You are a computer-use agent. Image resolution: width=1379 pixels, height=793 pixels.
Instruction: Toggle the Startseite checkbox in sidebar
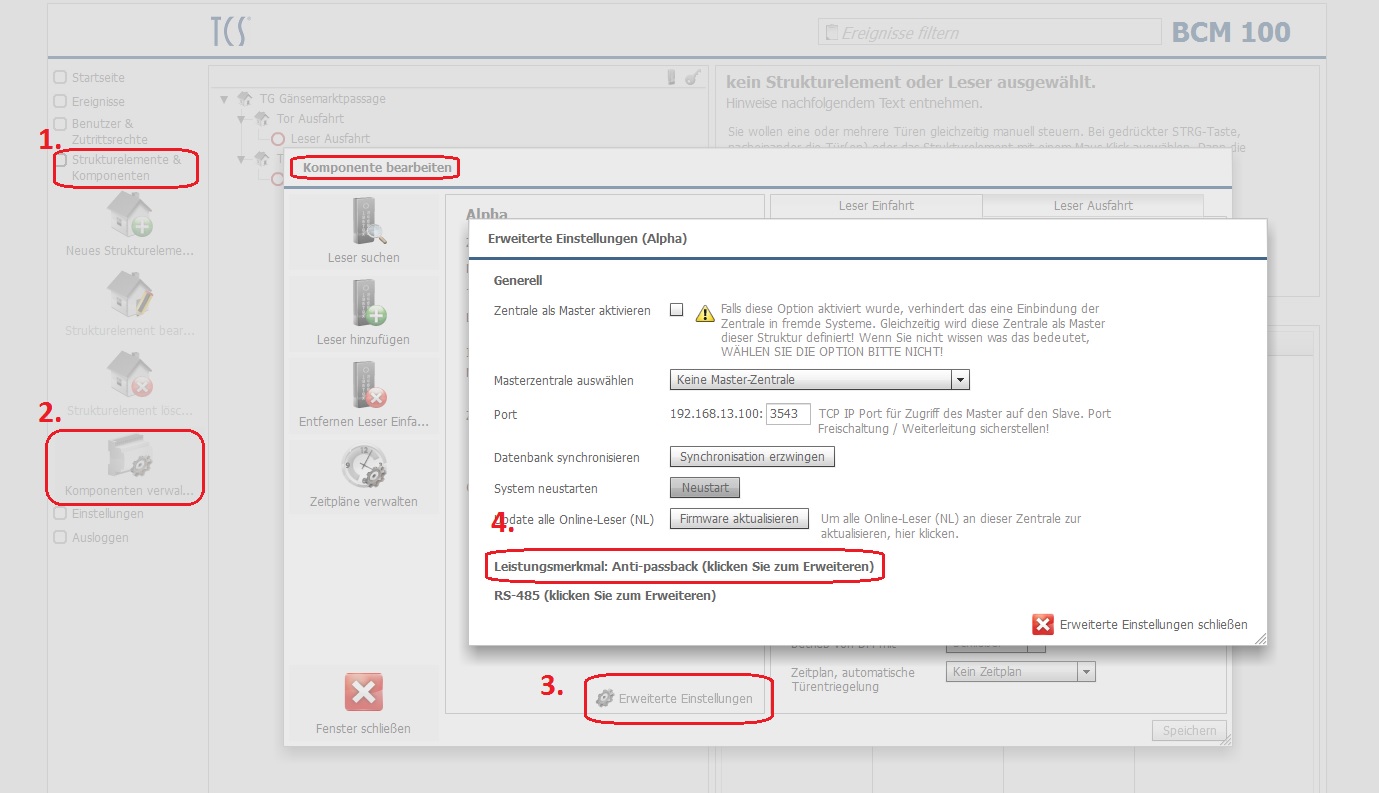coord(60,77)
